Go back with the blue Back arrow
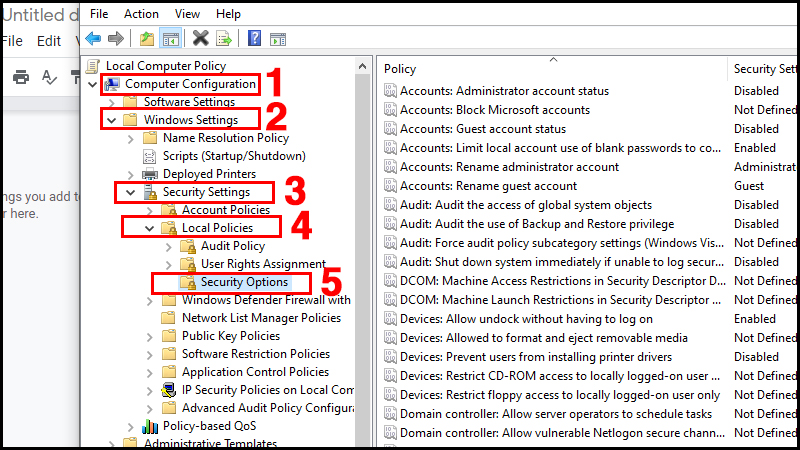Viewport: 800px width, 450px height. [x=93, y=38]
